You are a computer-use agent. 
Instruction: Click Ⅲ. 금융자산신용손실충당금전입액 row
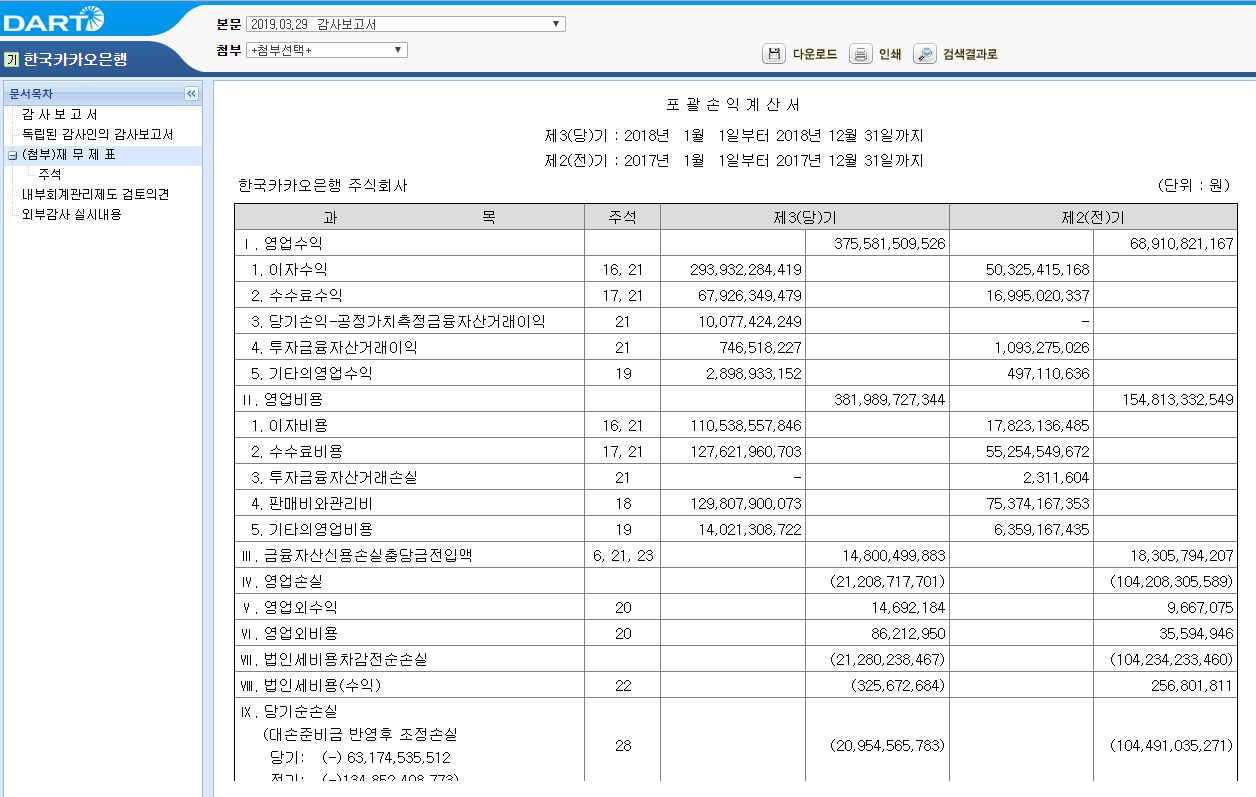point(736,555)
